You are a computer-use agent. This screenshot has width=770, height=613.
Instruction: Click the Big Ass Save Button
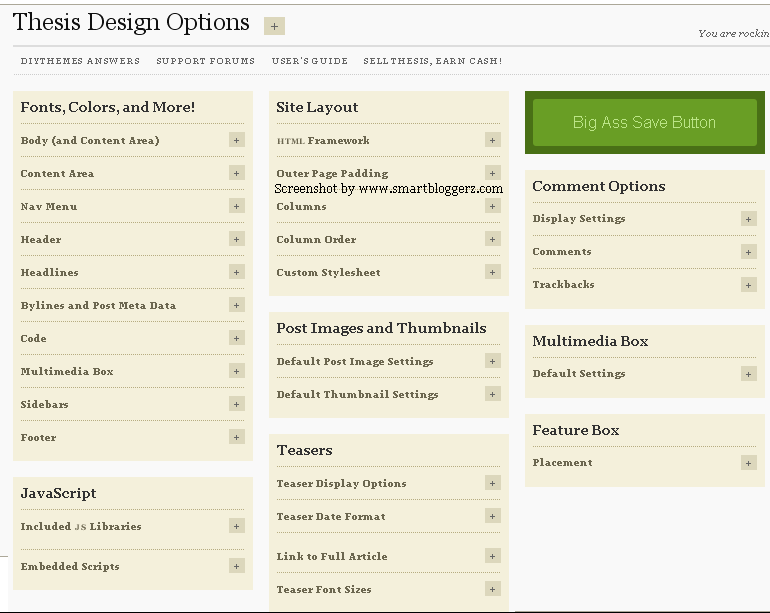[644, 122]
